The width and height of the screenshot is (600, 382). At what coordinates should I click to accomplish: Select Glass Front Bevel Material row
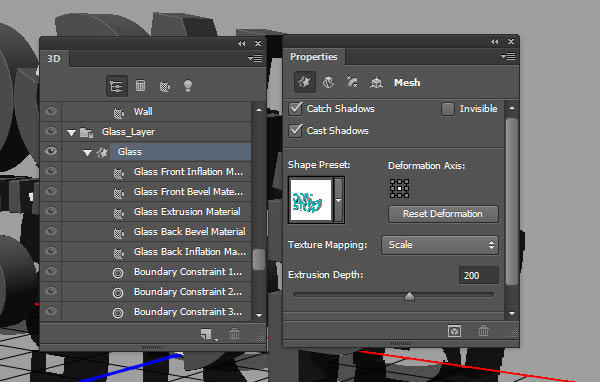tap(145, 191)
